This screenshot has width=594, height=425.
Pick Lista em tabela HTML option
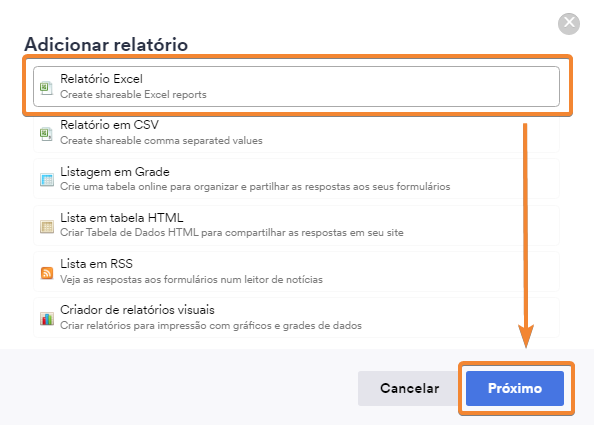[296, 225]
